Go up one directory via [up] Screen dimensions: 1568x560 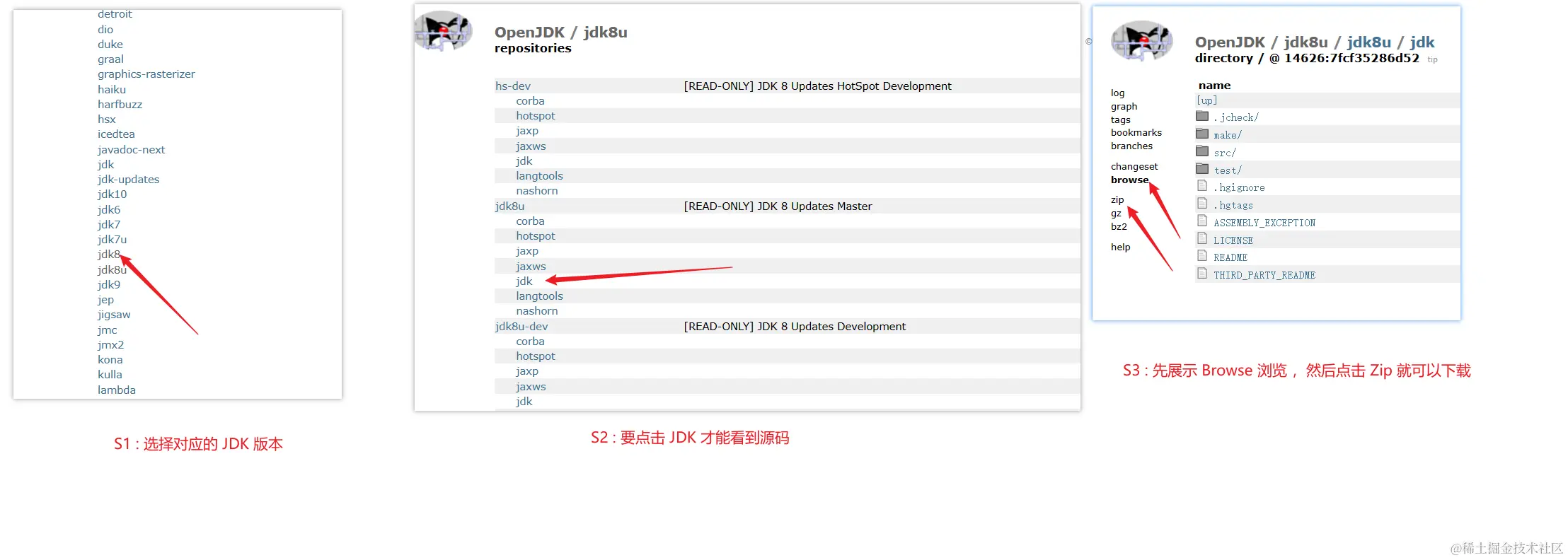point(1206,100)
